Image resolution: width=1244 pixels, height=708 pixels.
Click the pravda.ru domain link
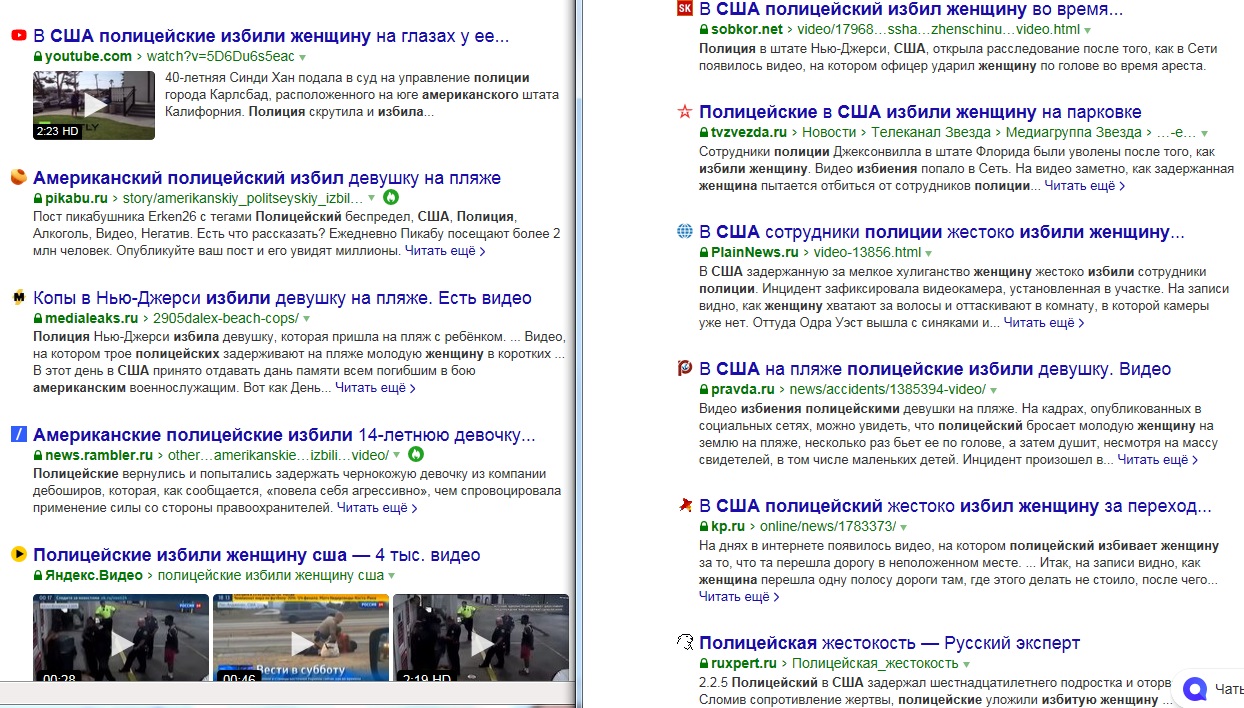point(742,389)
